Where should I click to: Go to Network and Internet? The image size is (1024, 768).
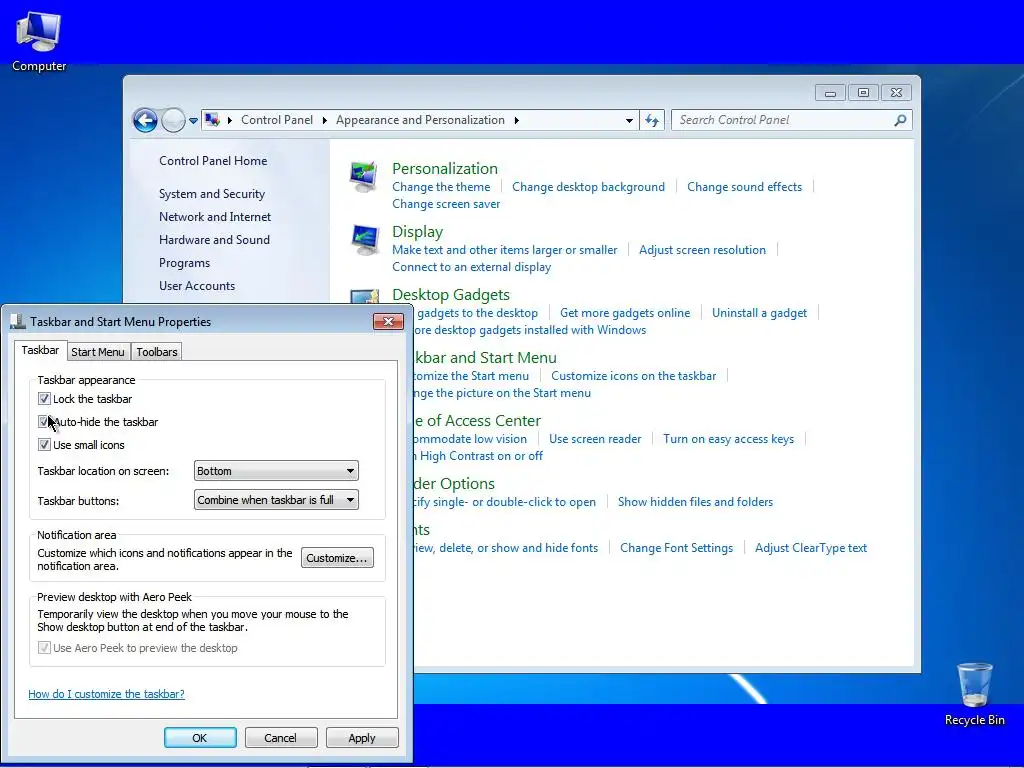click(215, 217)
